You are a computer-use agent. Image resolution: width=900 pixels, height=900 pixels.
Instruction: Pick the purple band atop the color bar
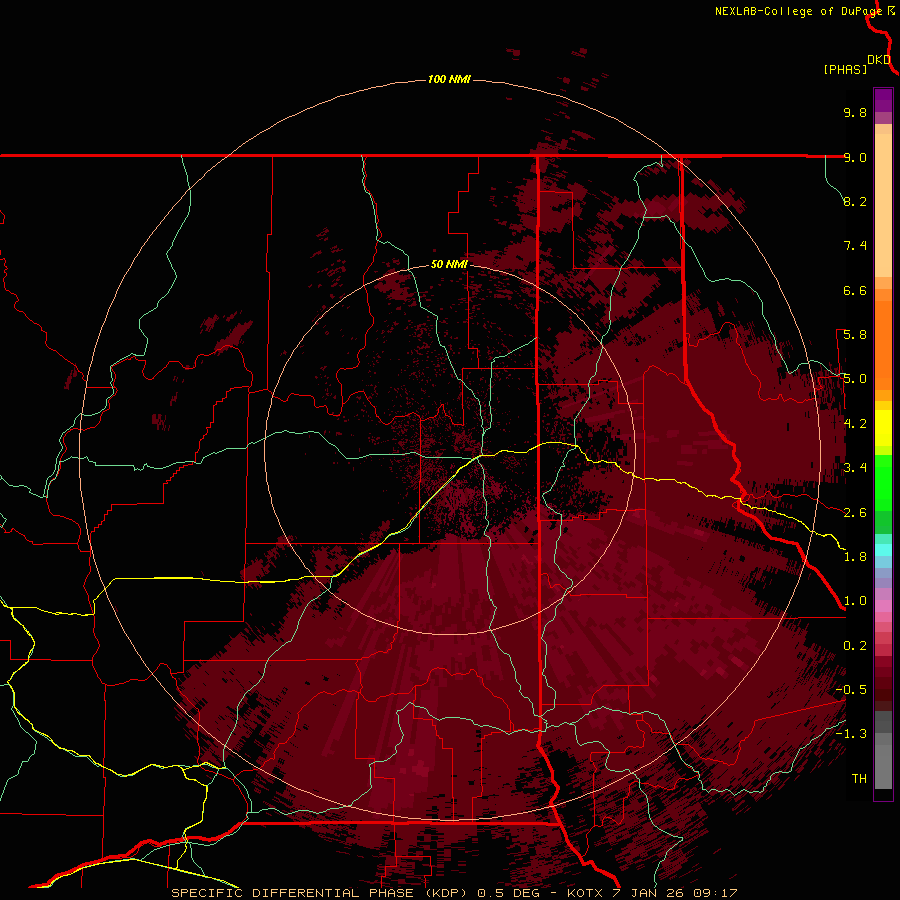883,101
